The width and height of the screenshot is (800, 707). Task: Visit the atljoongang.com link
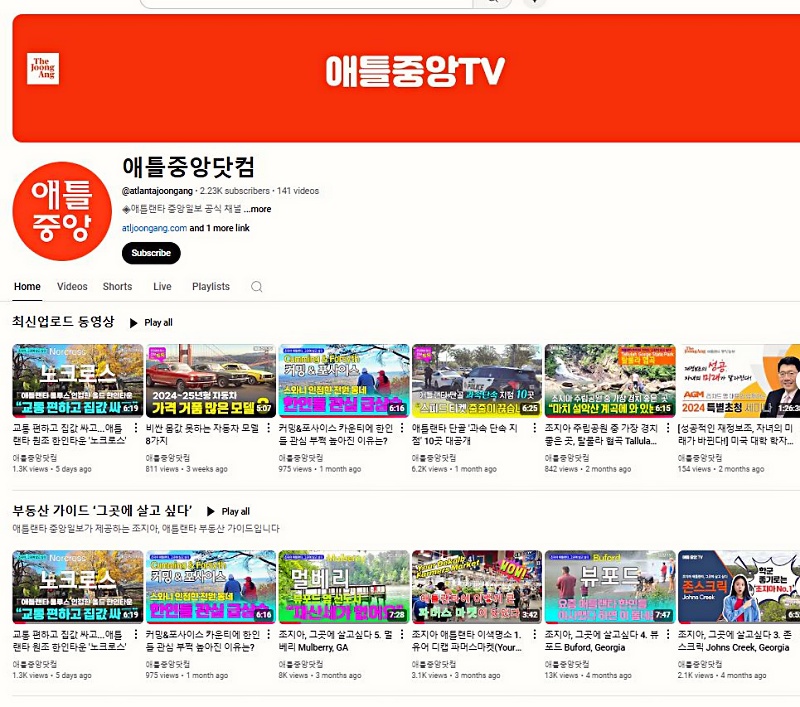(x=154, y=228)
